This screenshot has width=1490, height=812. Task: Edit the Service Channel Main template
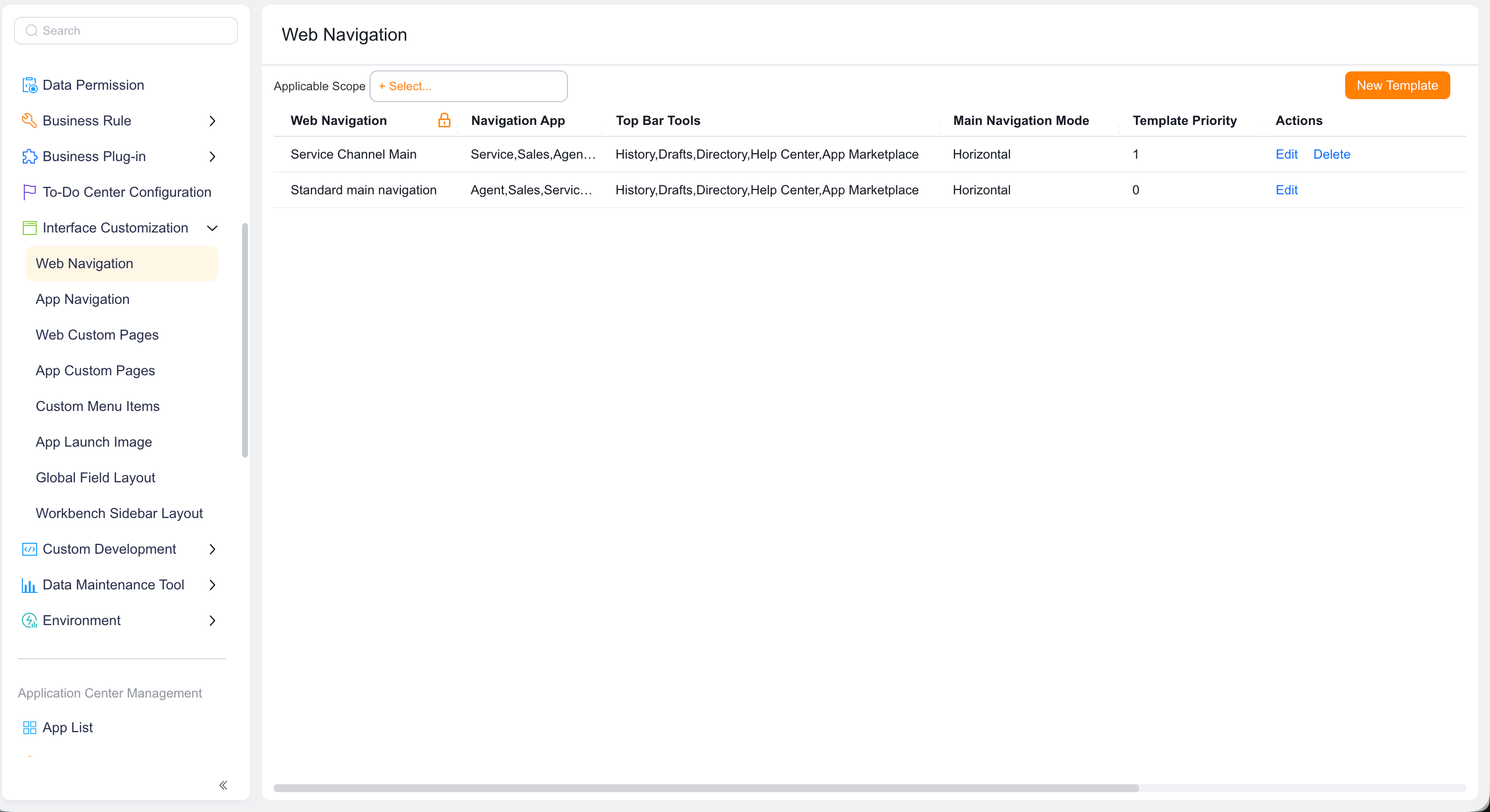pos(1287,154)
